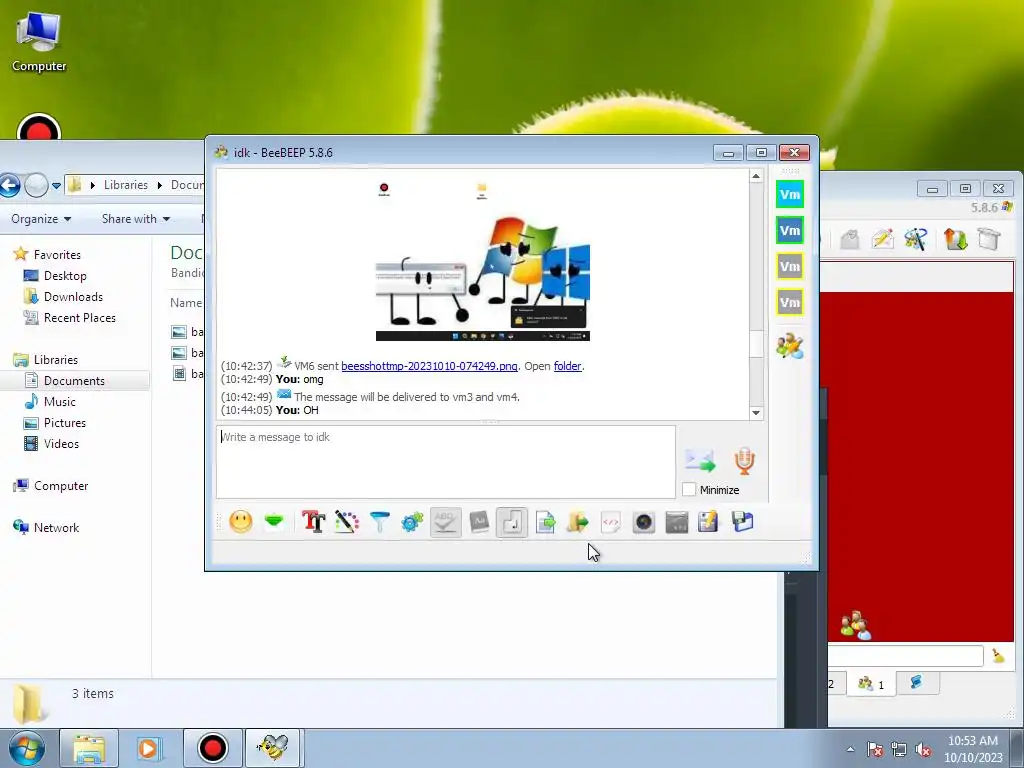
Task: Open Recent Places in the navigation pane
Action: tap(80, 317)
